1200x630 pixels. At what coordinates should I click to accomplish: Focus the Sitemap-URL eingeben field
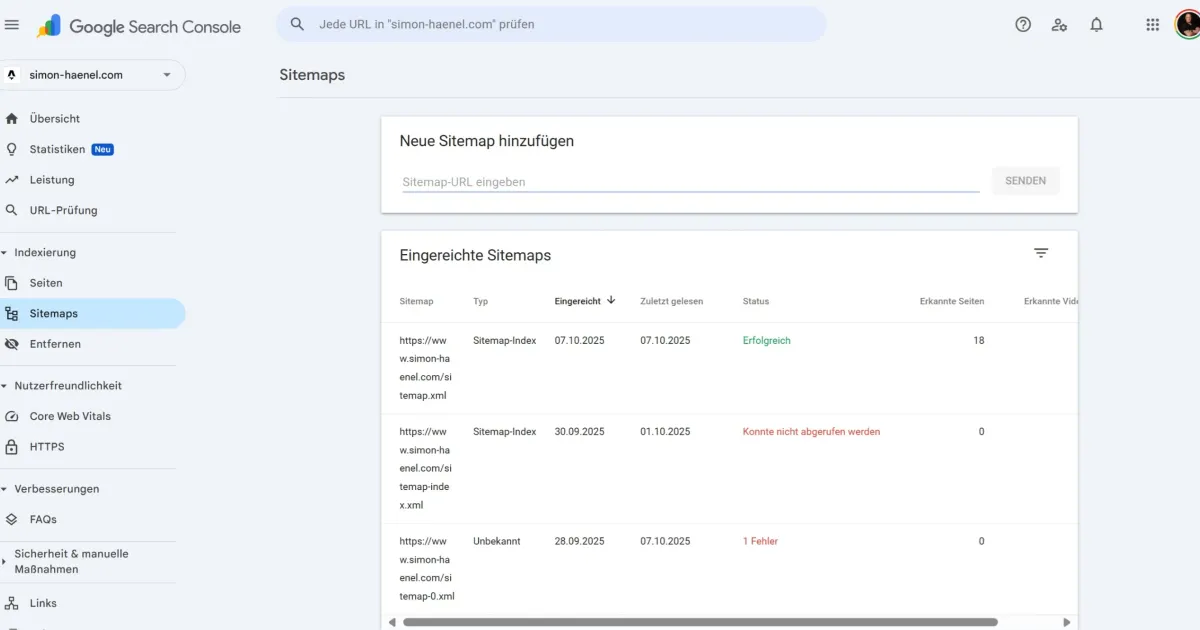coord(690,181)
